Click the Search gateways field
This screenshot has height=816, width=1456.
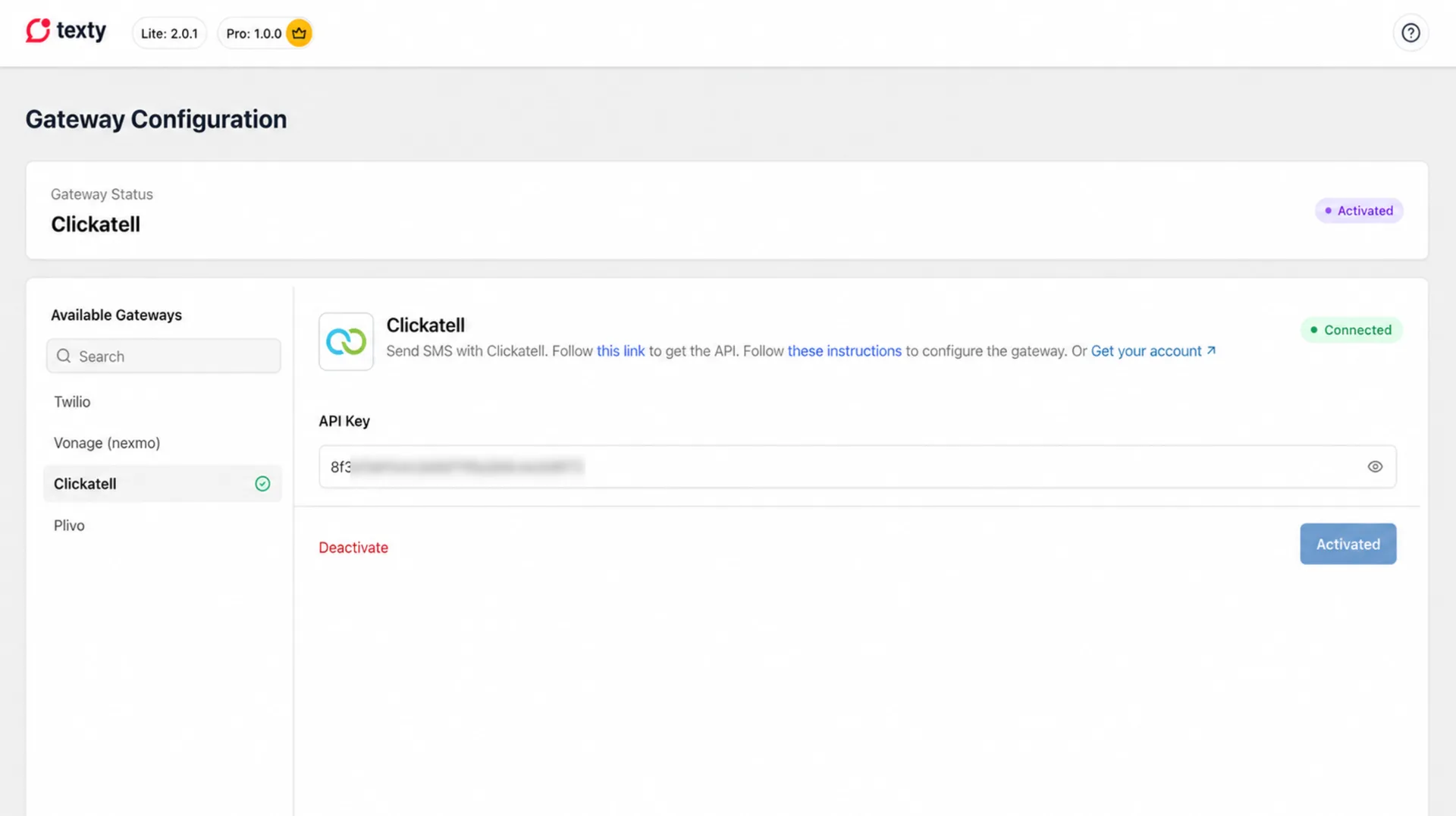pos(164,356)
